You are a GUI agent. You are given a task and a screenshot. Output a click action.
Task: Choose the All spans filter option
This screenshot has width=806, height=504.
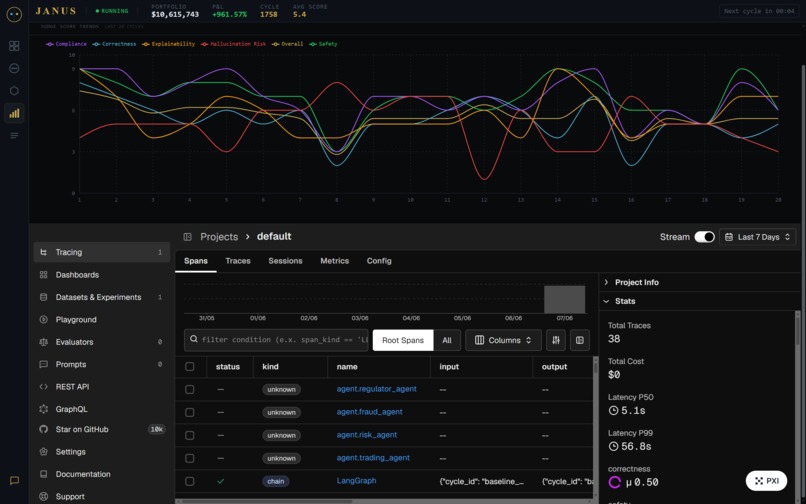447,340
